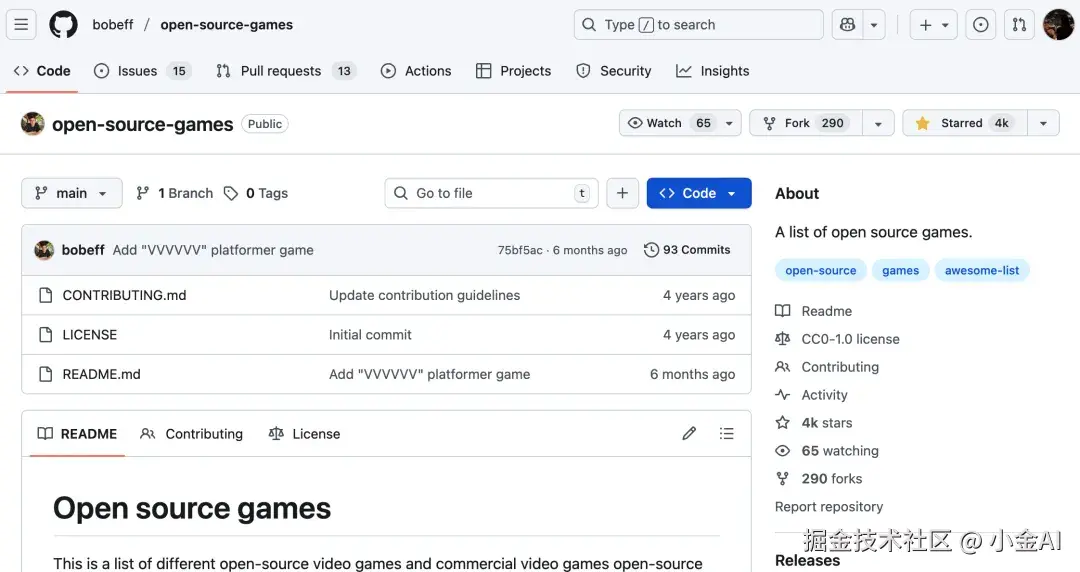The height and width of the screenshot is (572, 1080).
Task: Open the user profile avatar menu
Action: click(1059, 25)
